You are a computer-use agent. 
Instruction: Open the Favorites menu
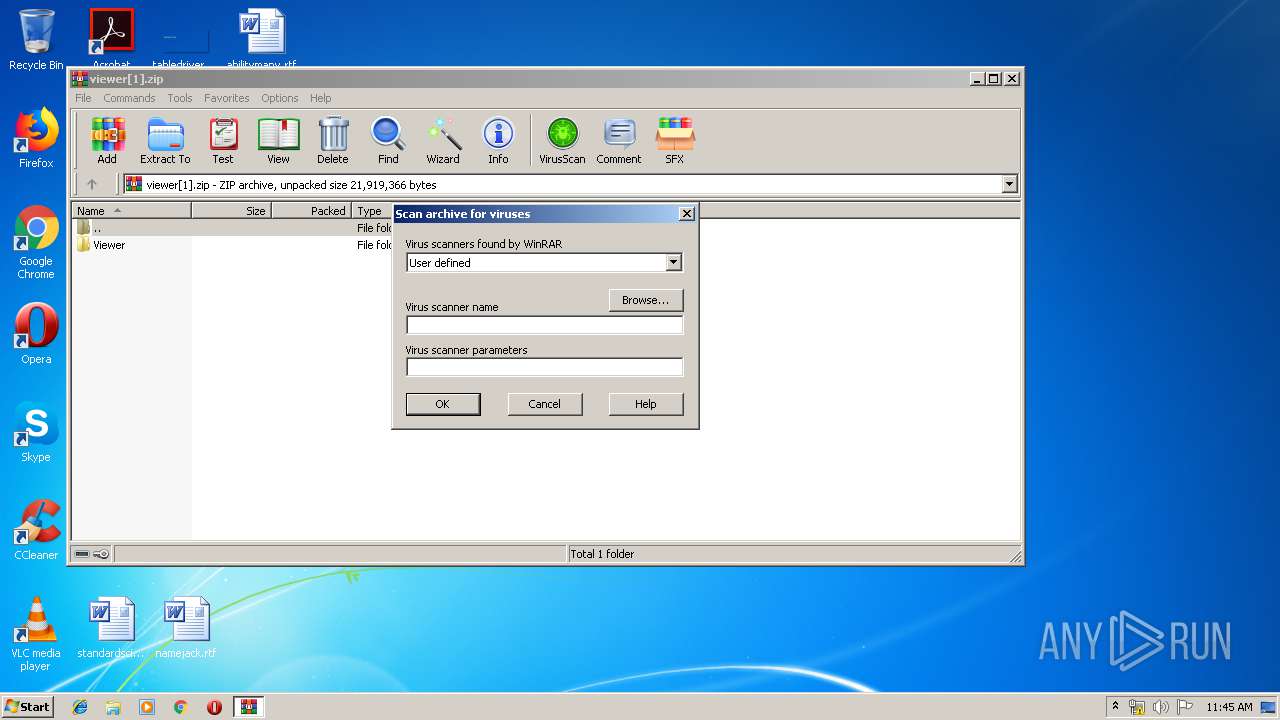point(227,98)
